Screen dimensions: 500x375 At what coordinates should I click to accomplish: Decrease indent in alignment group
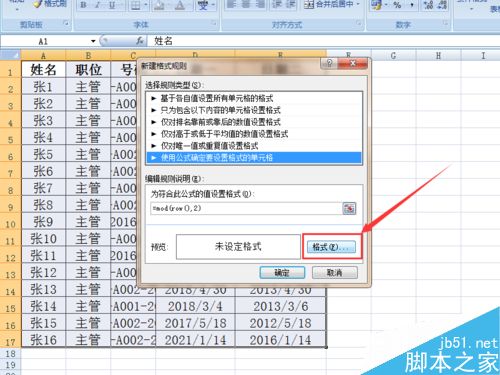[x=276, y=4]
